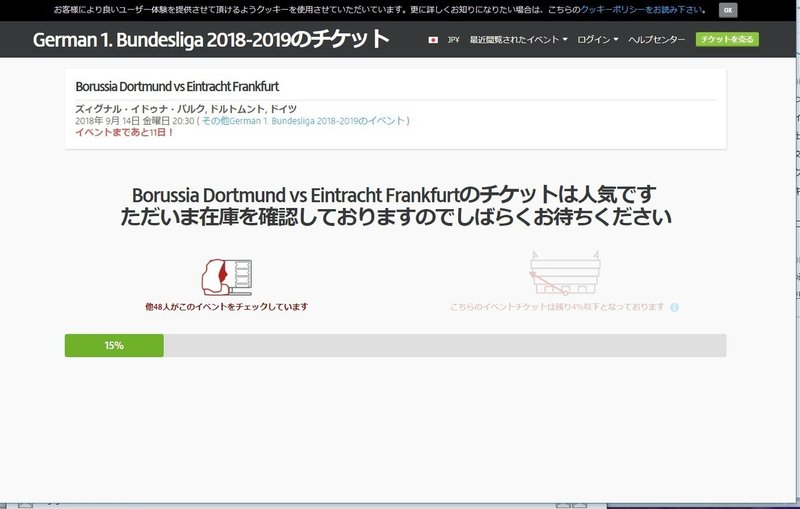Click the こちらのイベントチケットは残り4%以下 text
Viewport: 800px width, 509px height.
(x=557, y=307)
